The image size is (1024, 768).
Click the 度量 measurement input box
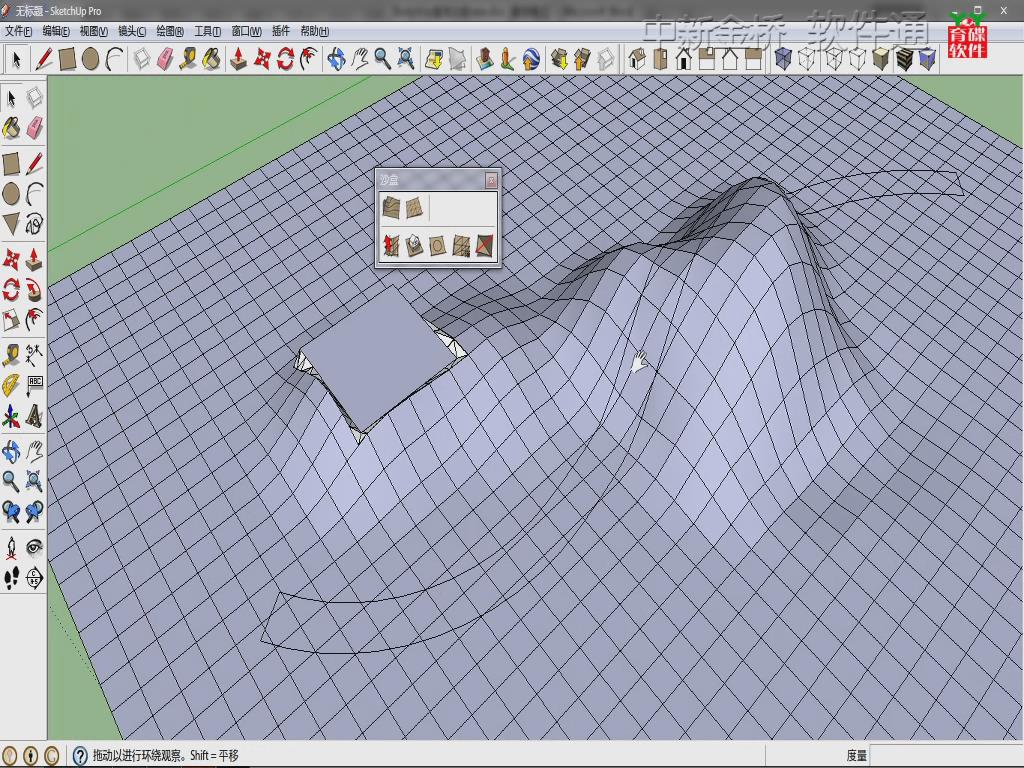946,756
